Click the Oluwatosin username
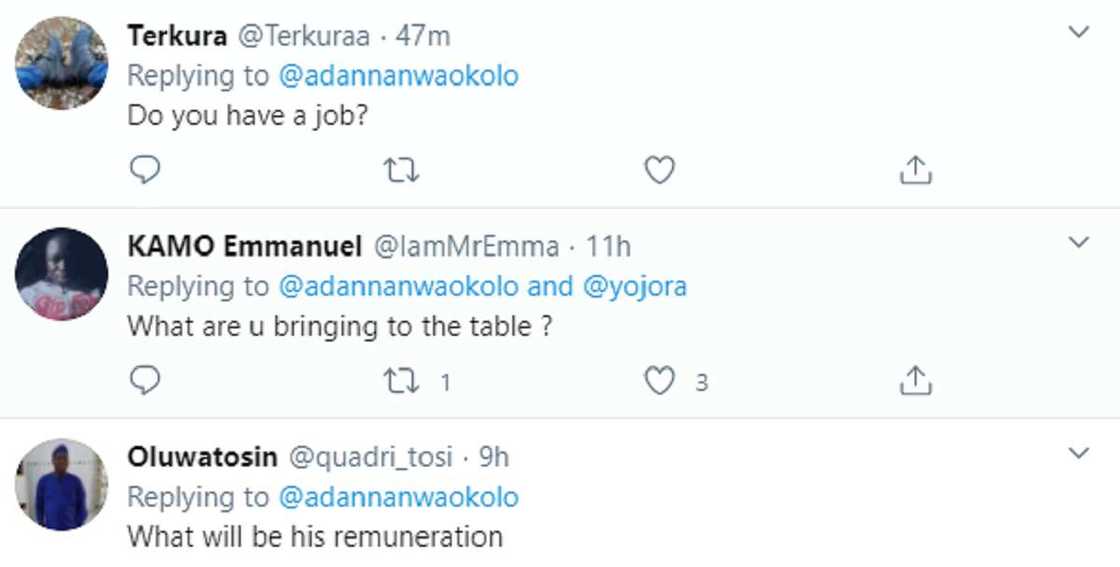 203,457
